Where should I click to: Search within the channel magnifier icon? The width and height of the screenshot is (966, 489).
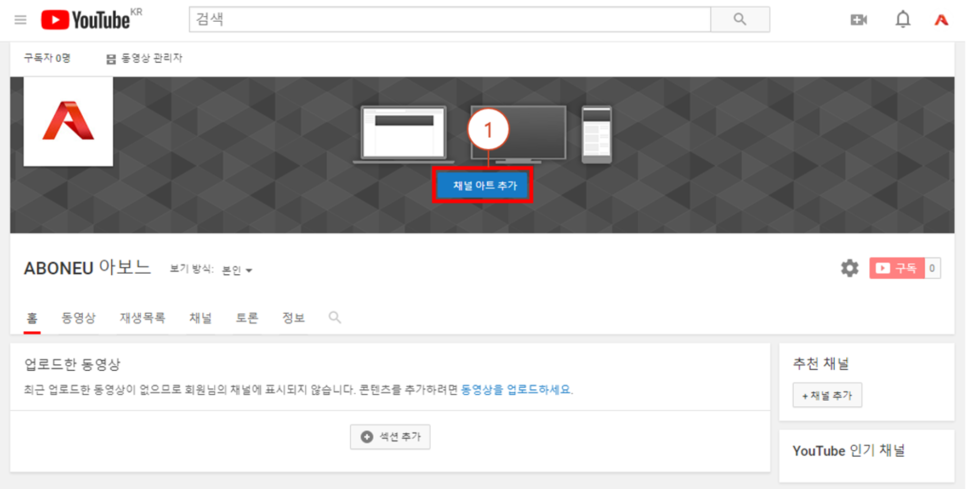[x=335, y=318]
